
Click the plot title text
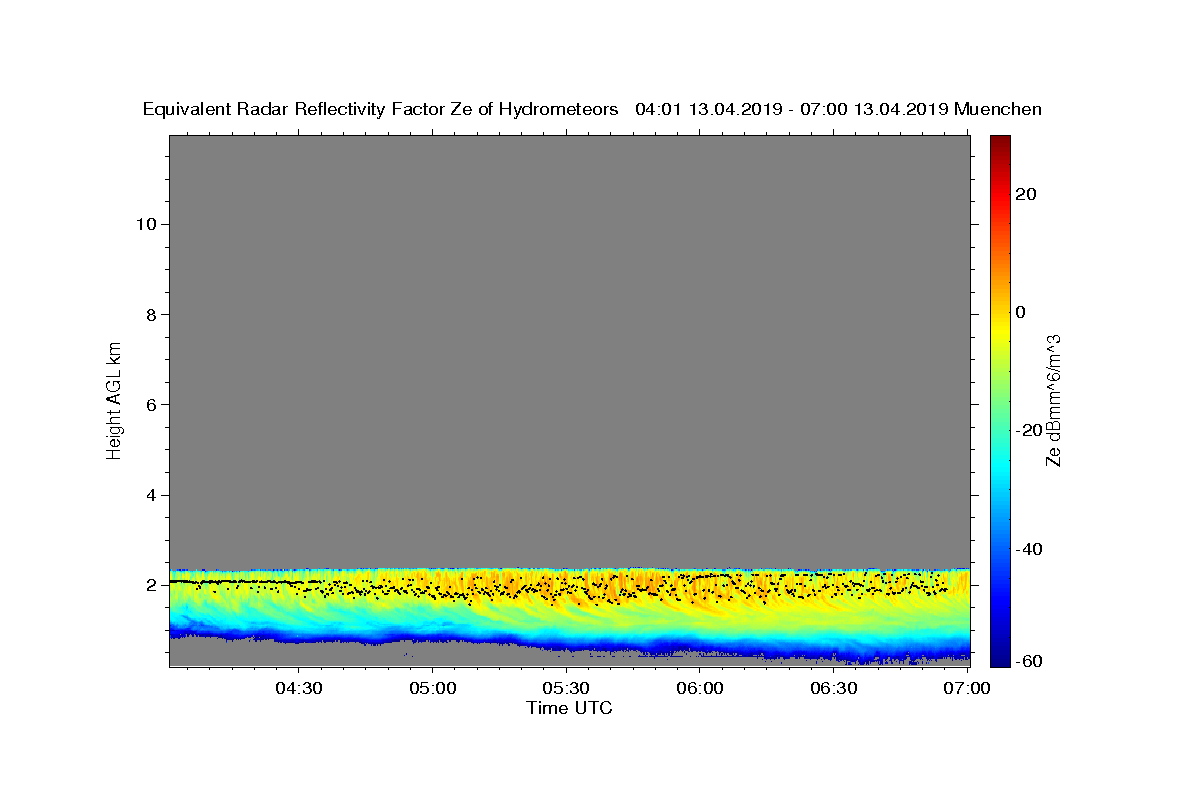point(592,110)
